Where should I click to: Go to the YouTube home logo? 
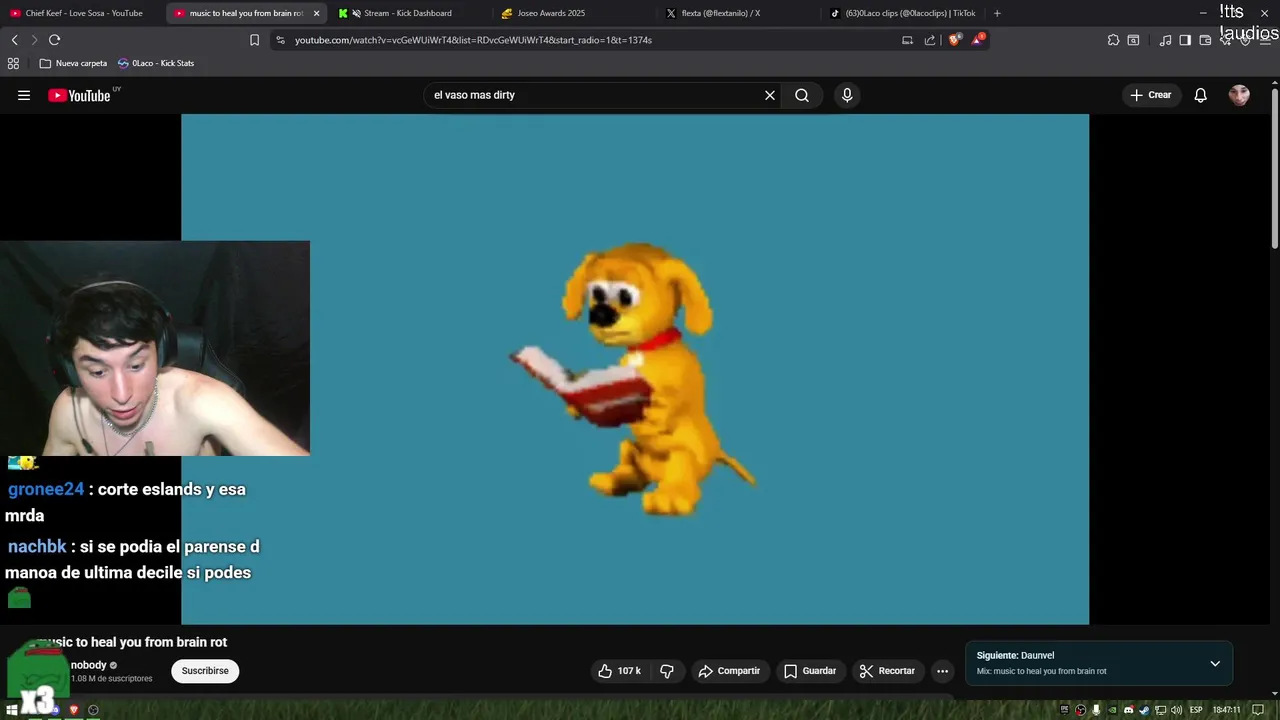click(x=80, y=95)
